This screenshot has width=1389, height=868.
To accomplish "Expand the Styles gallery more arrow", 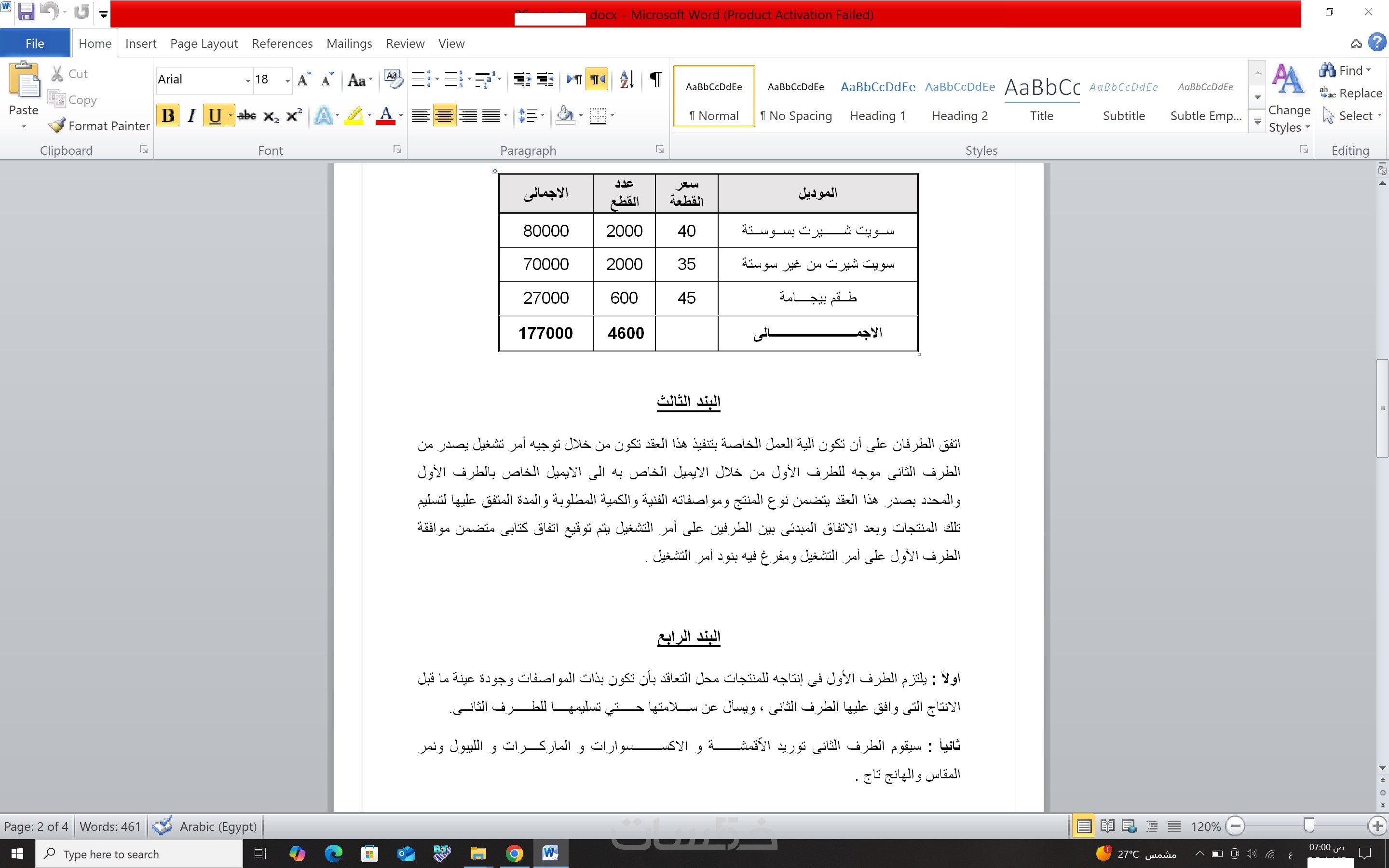I will coord(1257,122).
